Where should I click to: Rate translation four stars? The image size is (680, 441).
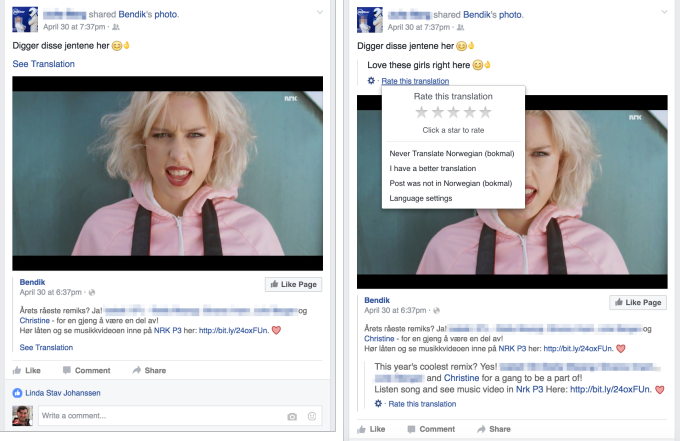[470, 112]
